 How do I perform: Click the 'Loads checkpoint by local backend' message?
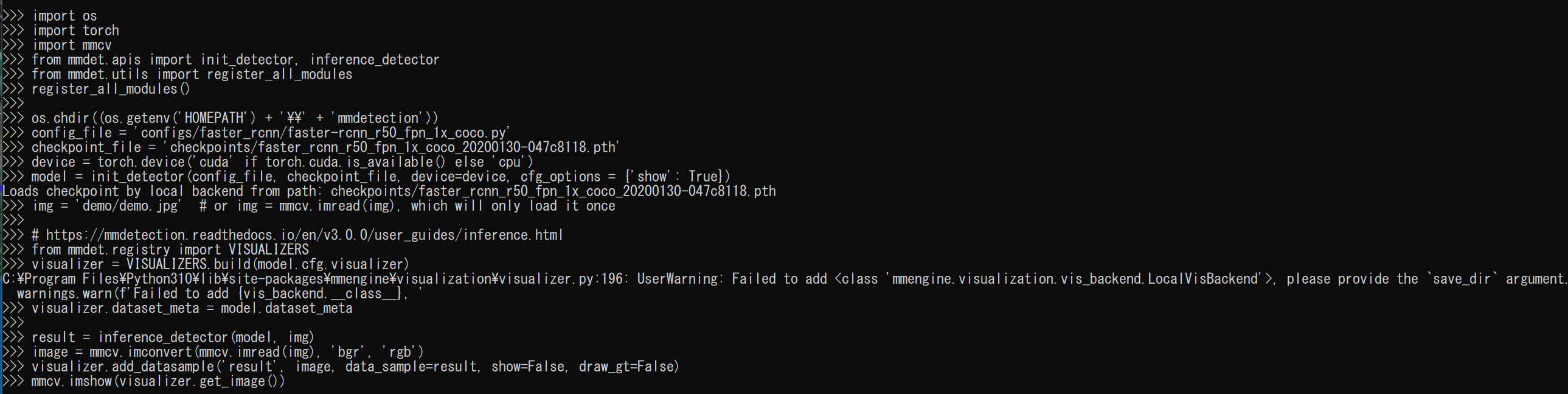coord(389,191)
